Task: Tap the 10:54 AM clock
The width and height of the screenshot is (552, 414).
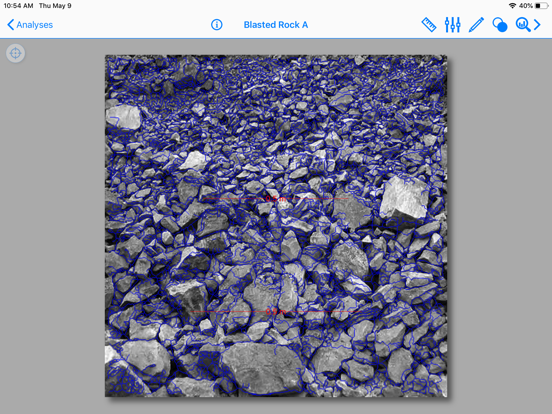Action: pos(18,6)
